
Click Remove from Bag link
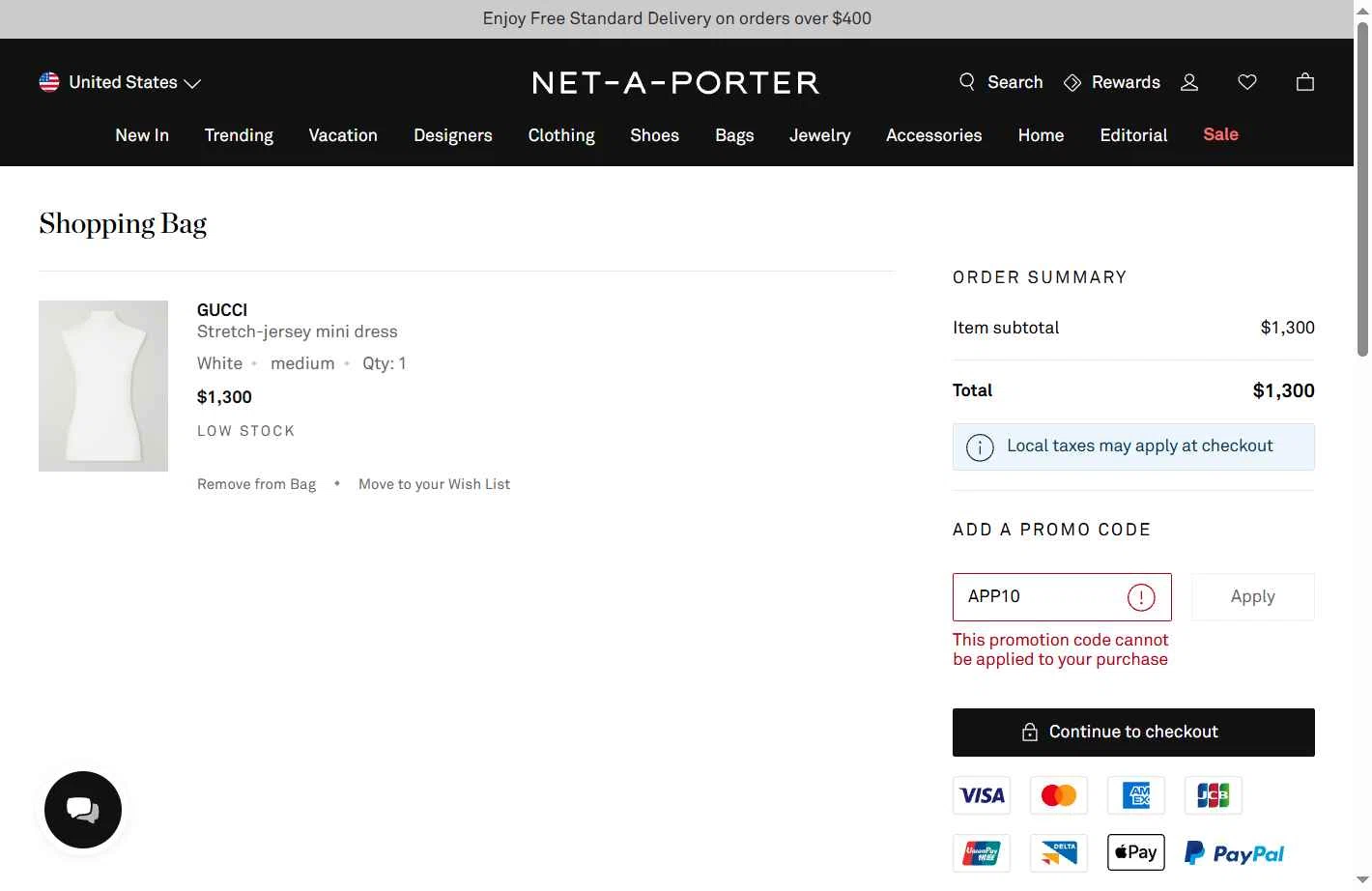(x=256, y=484)
